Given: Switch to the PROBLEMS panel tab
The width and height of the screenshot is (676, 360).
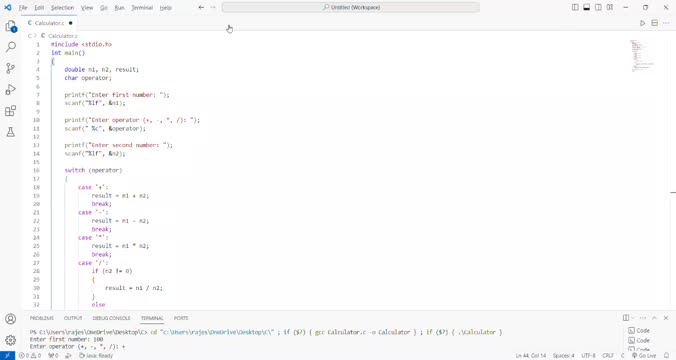Looking at the screenshot, I should [42, 318].
